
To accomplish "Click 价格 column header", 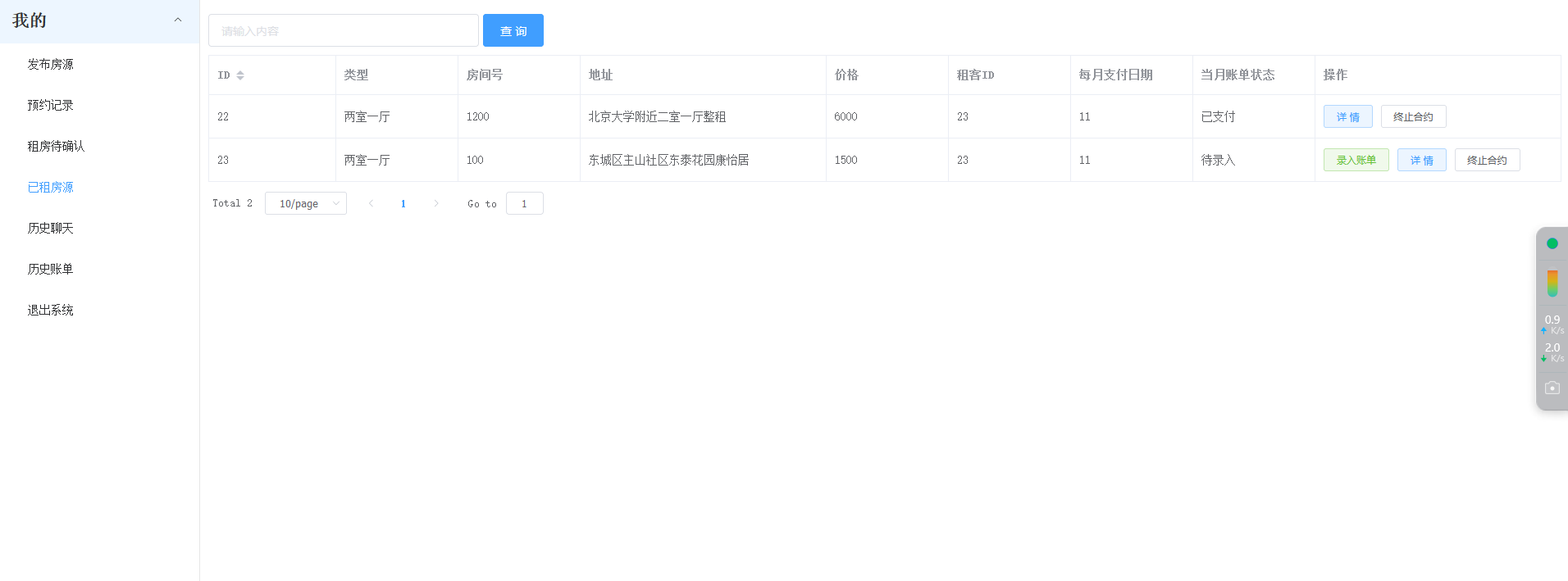I will pyautogui.click(x=846, y=75).
